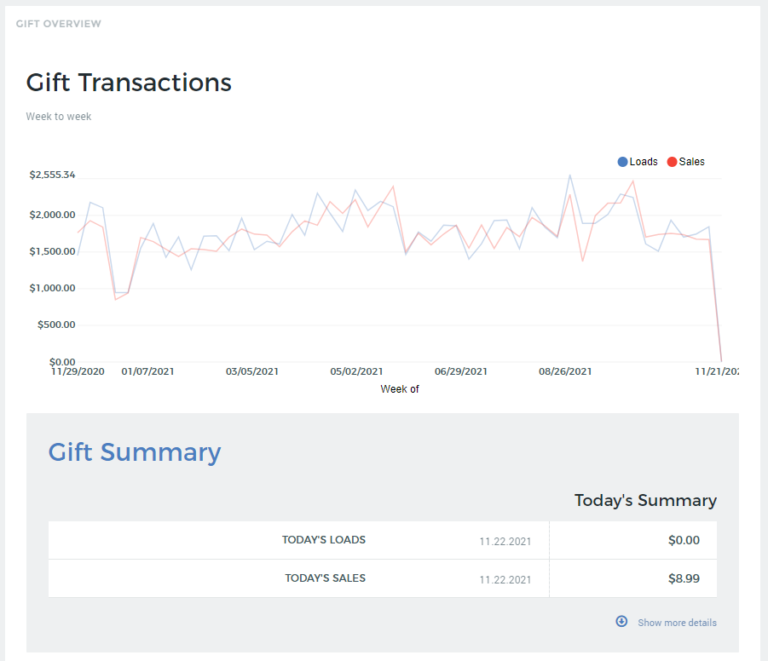
Task: Click the blue Loads legend dot
Action: pos(623,162)
